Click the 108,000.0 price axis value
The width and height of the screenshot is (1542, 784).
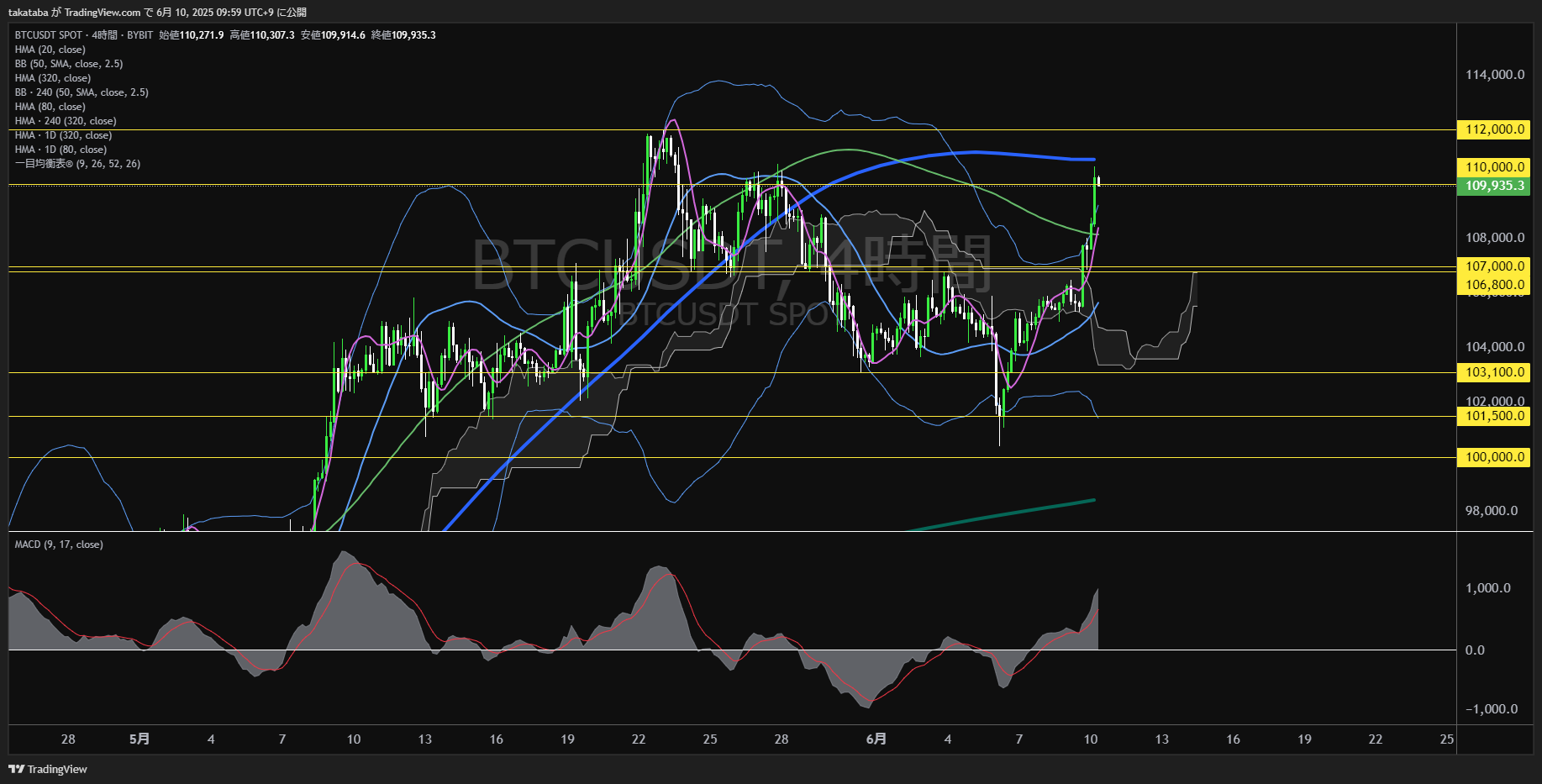click(x=1495, y=238)
